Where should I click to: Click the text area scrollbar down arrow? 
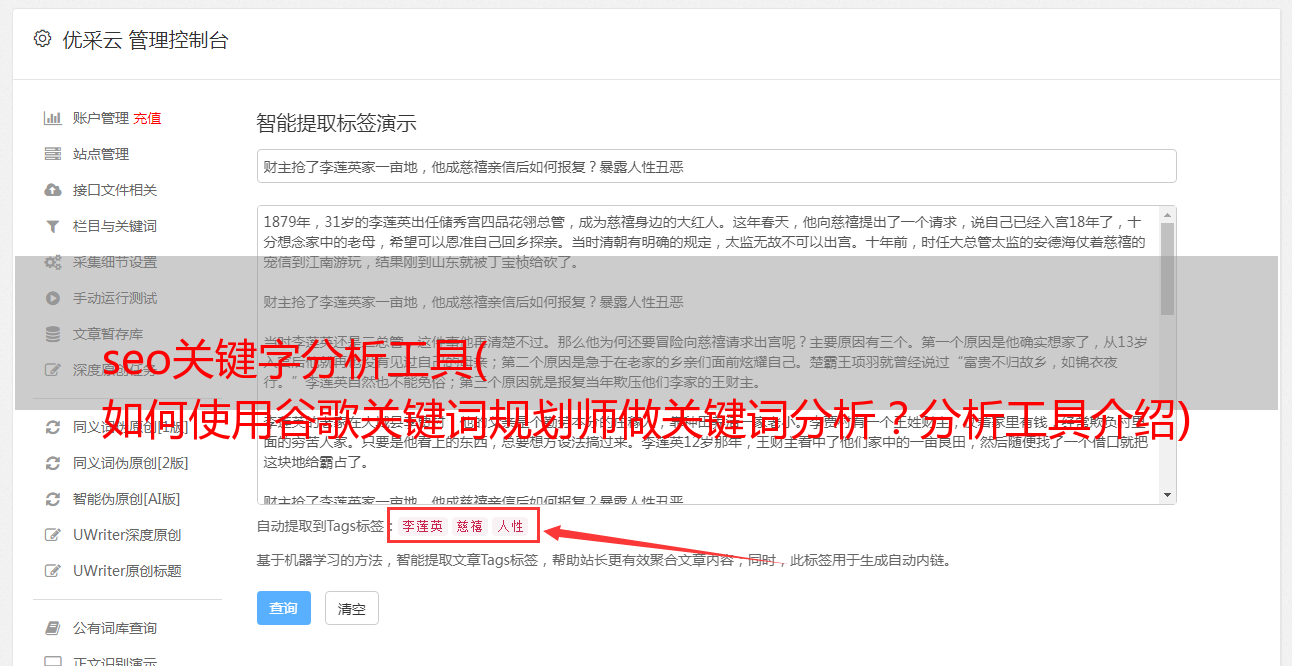1167,495
